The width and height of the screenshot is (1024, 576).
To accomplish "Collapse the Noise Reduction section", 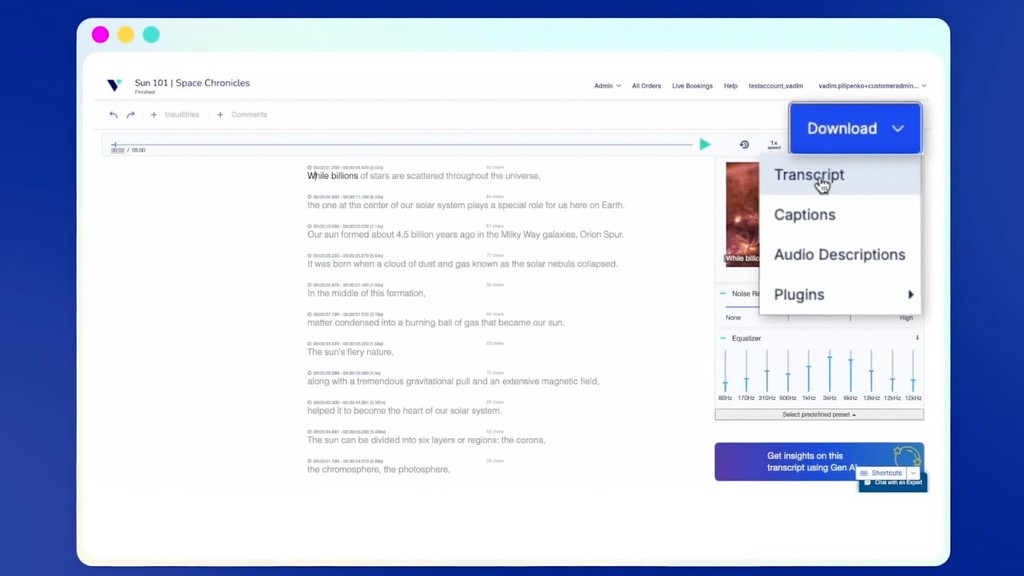I will [x=725, y=293].
